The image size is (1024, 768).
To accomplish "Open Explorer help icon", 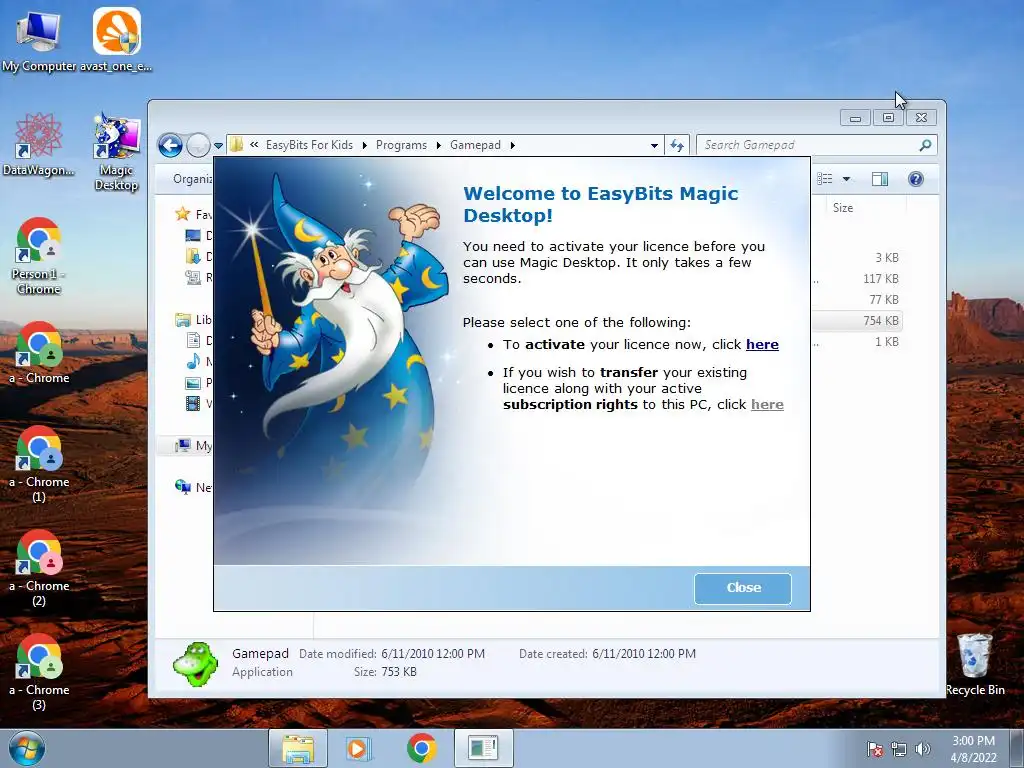I will 916,179.
